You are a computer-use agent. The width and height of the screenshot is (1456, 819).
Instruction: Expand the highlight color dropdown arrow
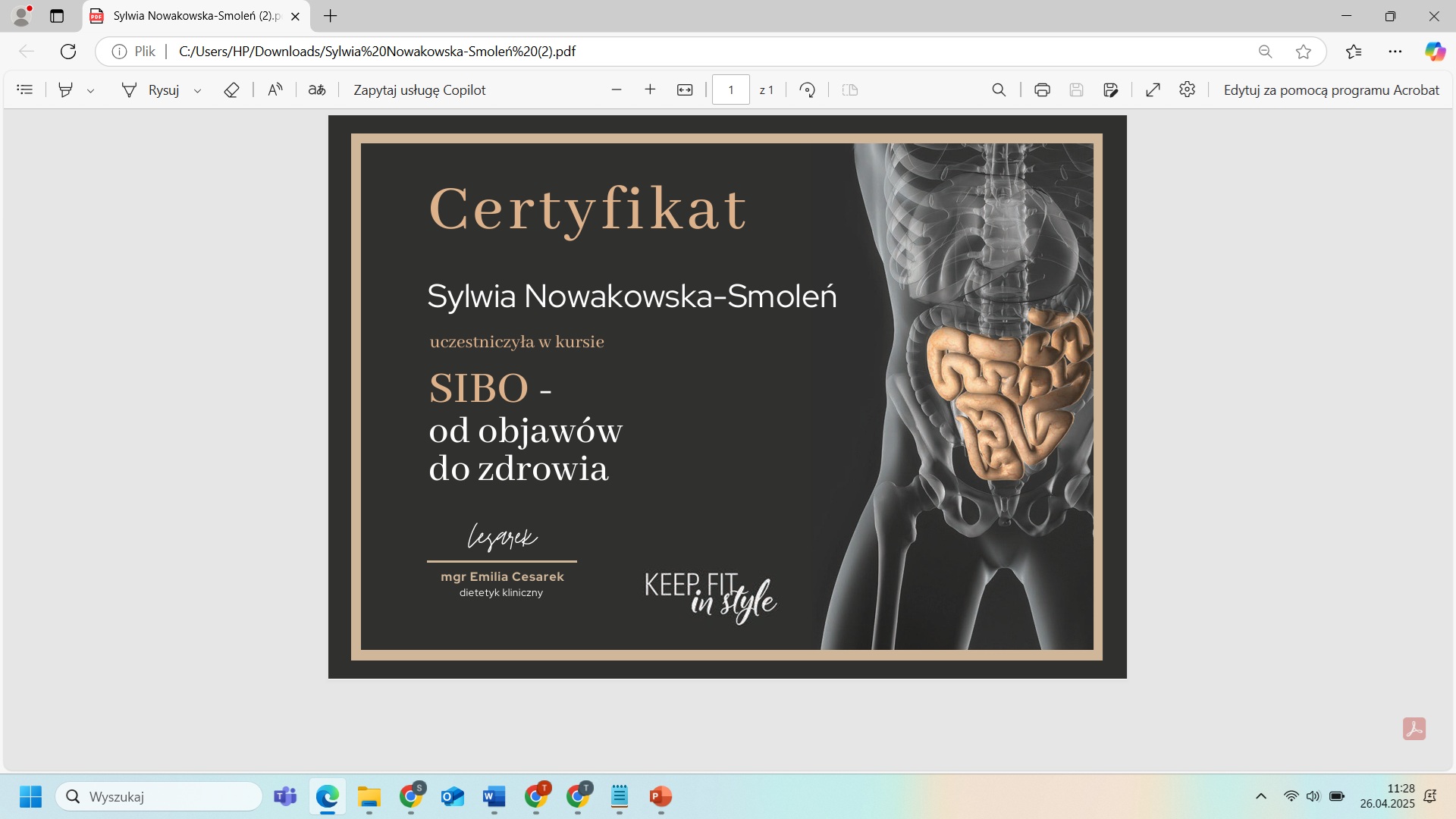[x=90, y=90]
